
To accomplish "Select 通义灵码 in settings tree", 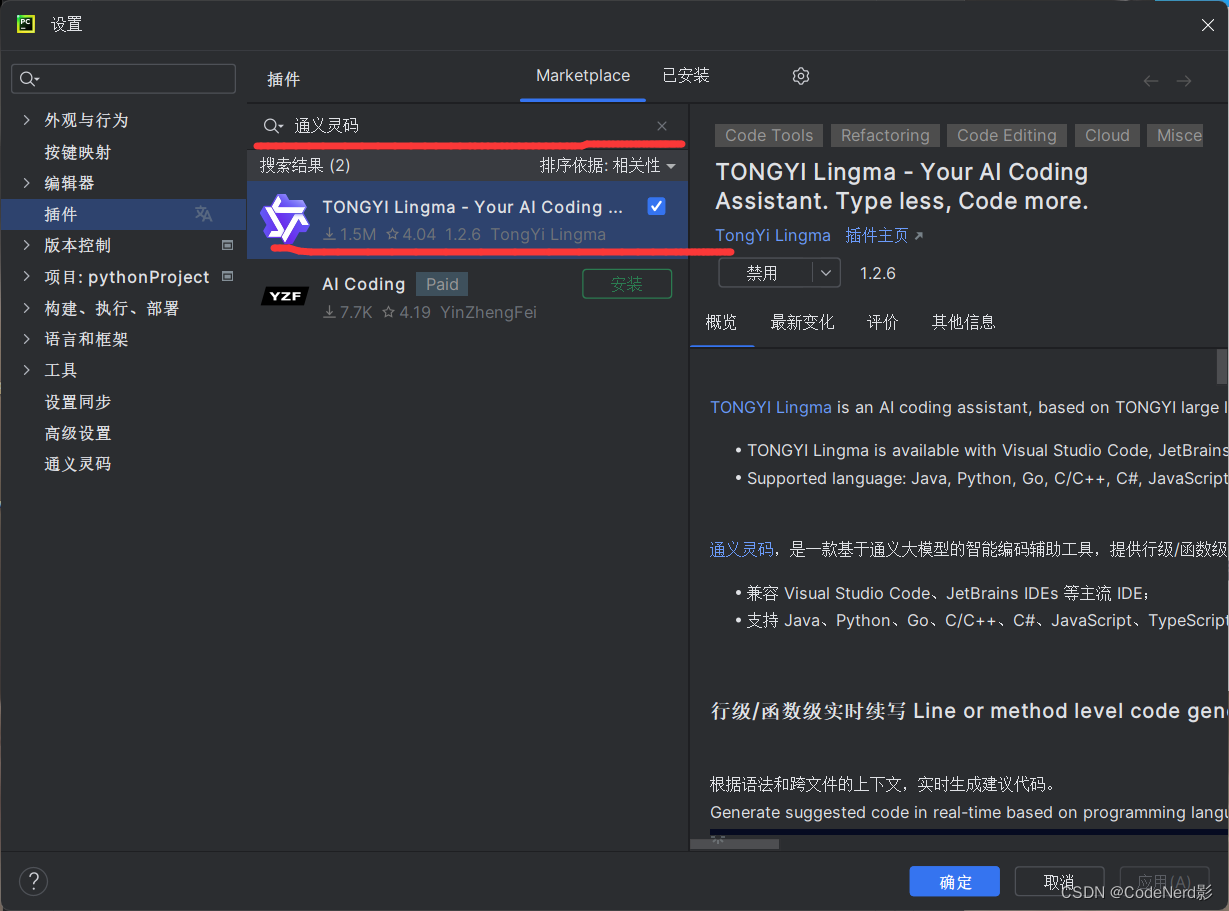I will [x=78, y=464].
